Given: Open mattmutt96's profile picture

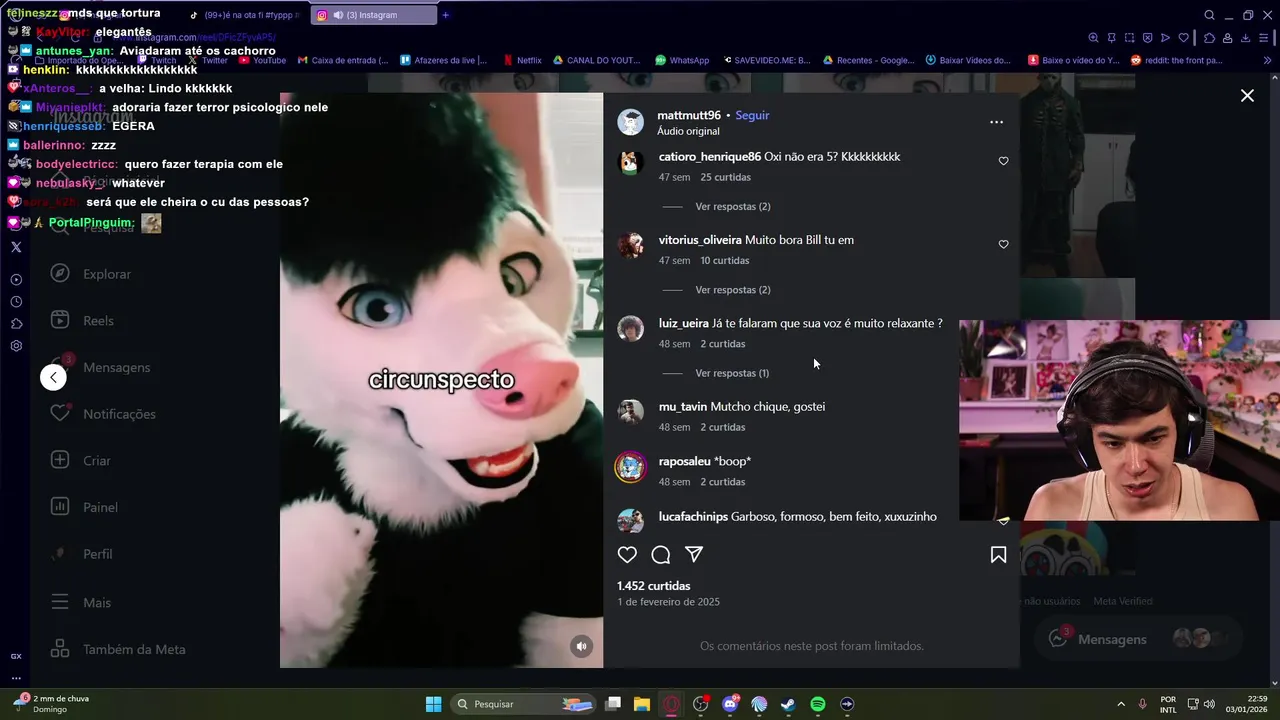Looking at the screenshot, I should (630, 122).
